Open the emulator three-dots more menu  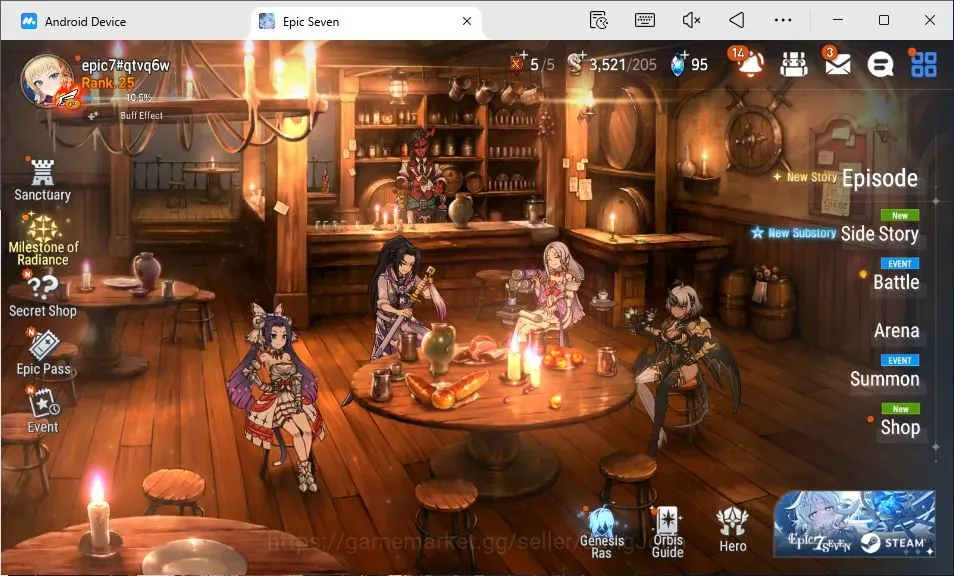coord(782,21)
